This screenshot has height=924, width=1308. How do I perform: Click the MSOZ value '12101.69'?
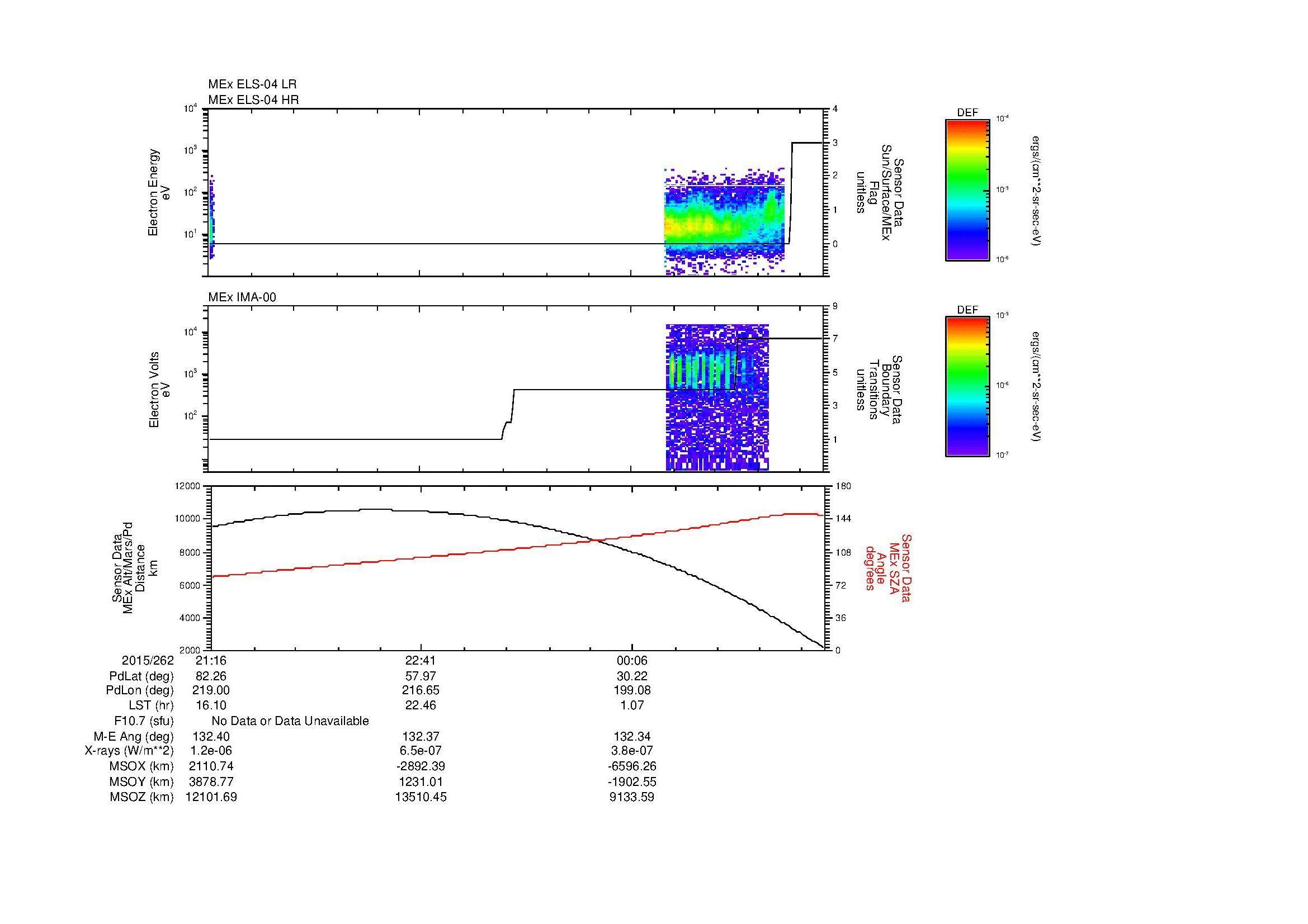(211, 797)
